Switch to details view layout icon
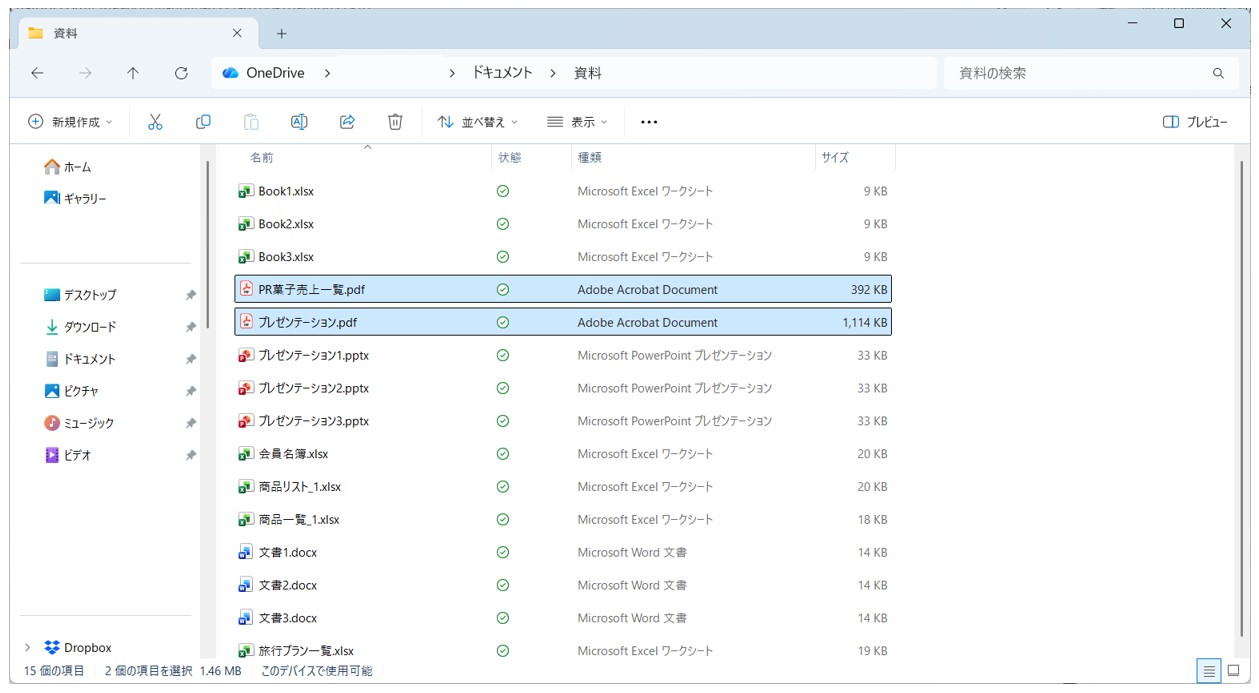 pyautogui.click(x=1209, y=671)
